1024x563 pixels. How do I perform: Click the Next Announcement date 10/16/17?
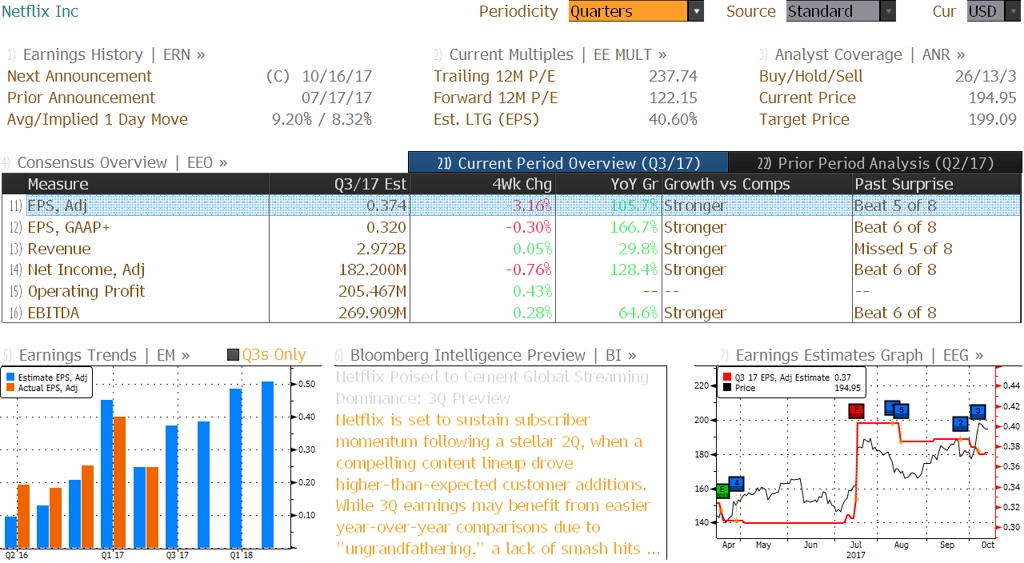[x=336, y=76]
